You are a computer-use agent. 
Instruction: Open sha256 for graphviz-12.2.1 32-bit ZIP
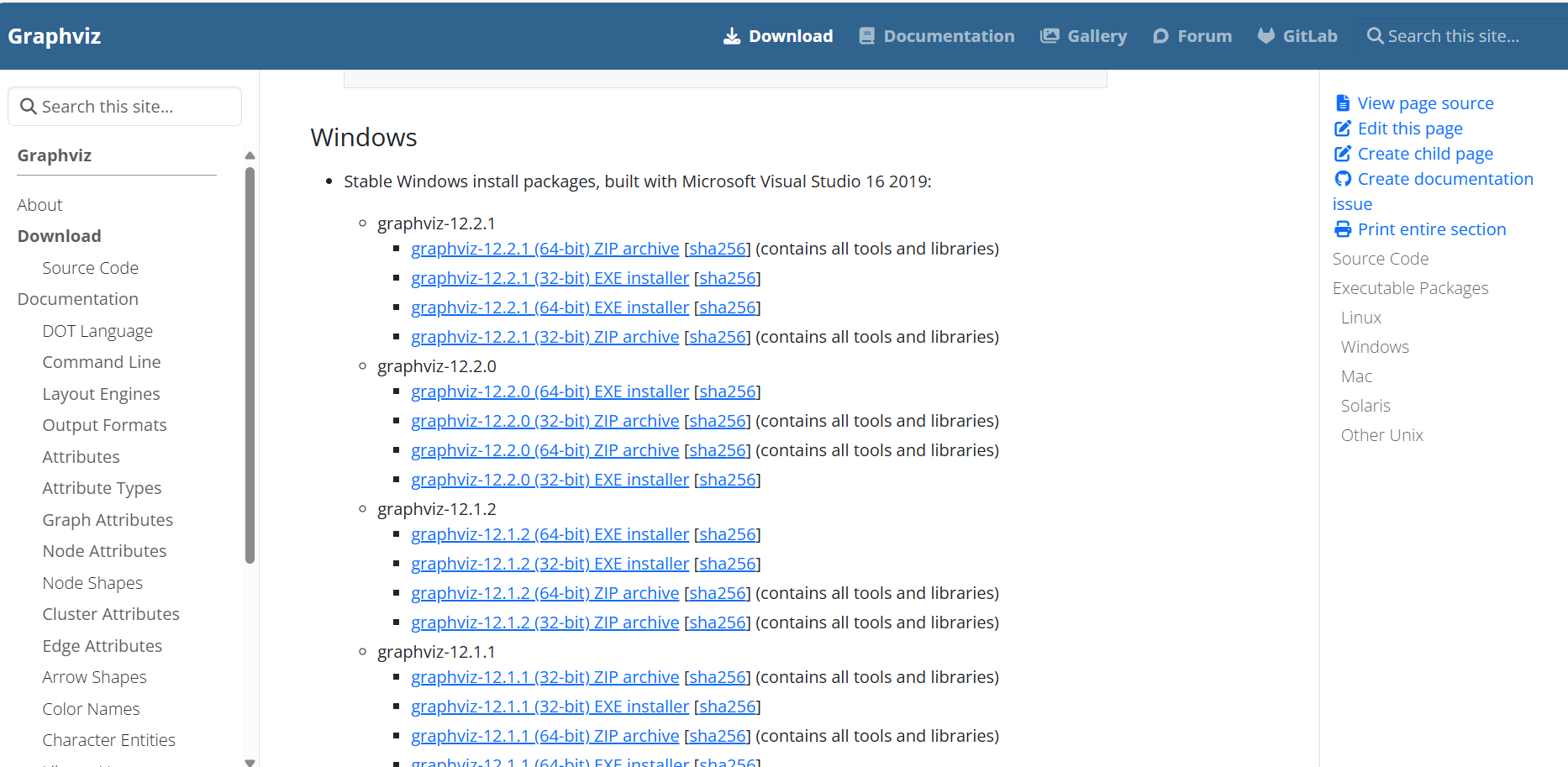[717, 337]
